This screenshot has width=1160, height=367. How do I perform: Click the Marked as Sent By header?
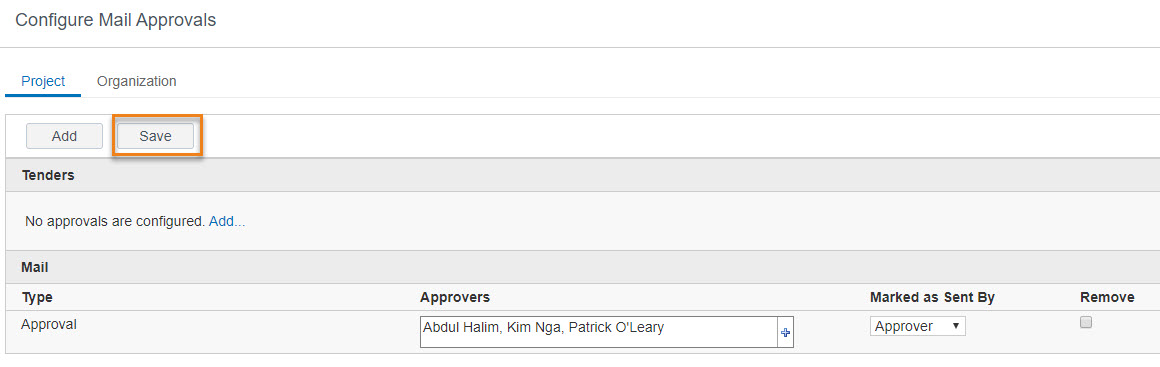[x=932, y=297]
